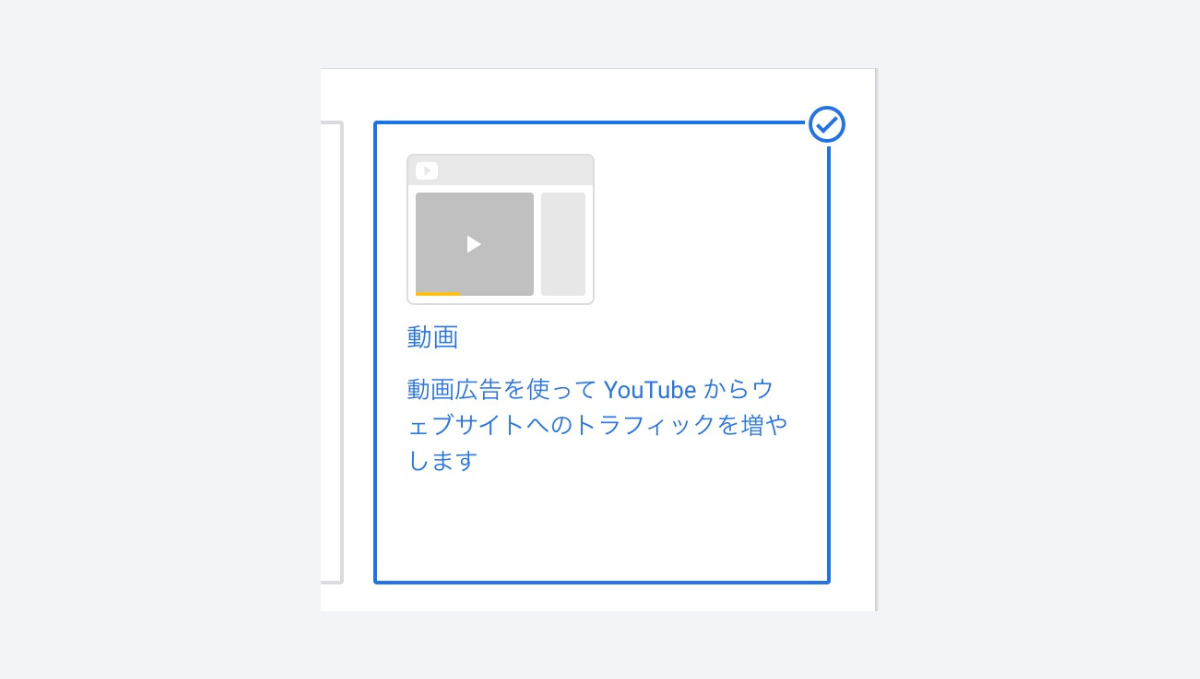Select the partially visible card at the left edge
The height and width of the screenshot is (679, 1200).
coord(332,352)
